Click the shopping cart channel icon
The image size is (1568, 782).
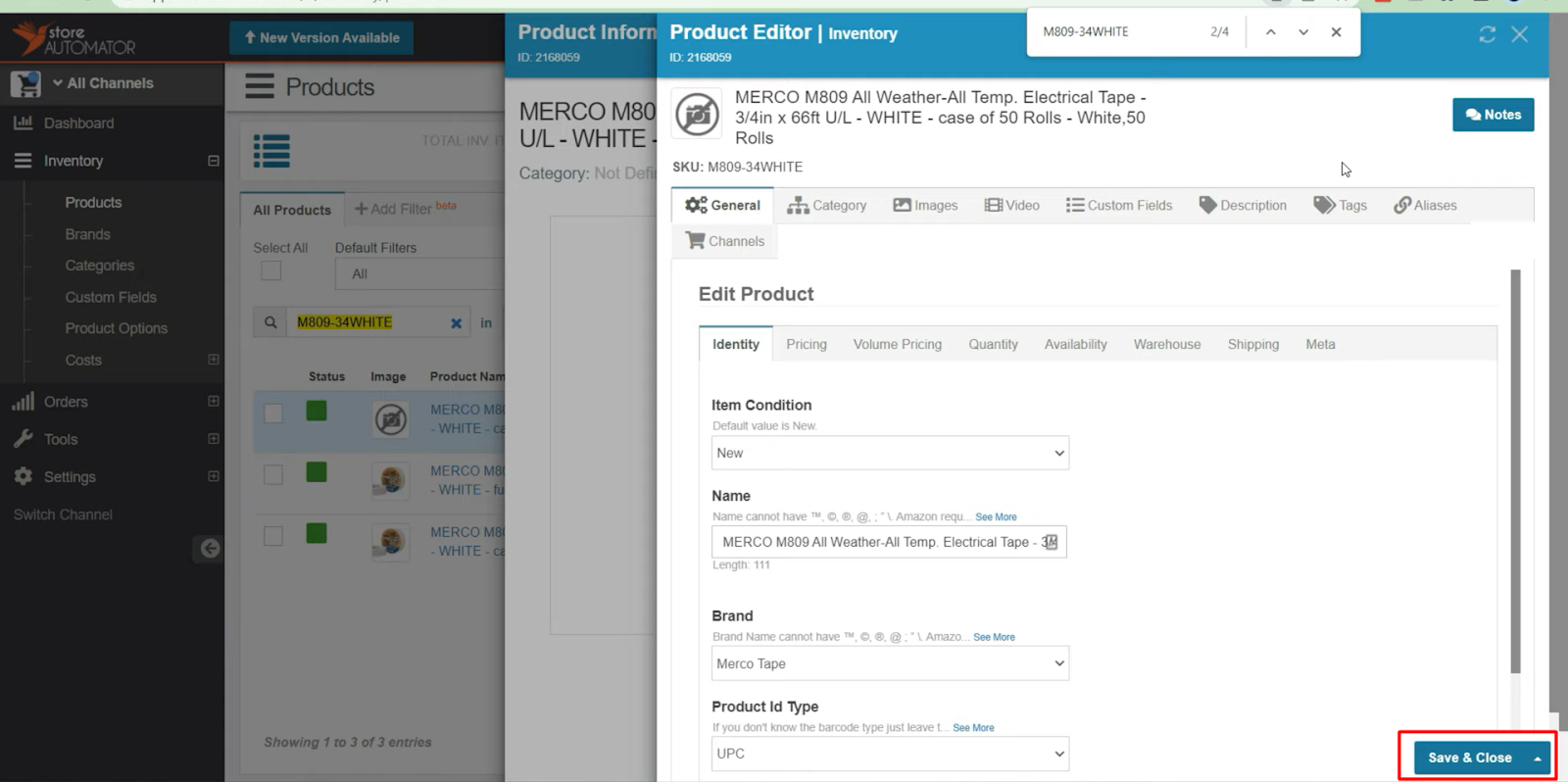25,84
